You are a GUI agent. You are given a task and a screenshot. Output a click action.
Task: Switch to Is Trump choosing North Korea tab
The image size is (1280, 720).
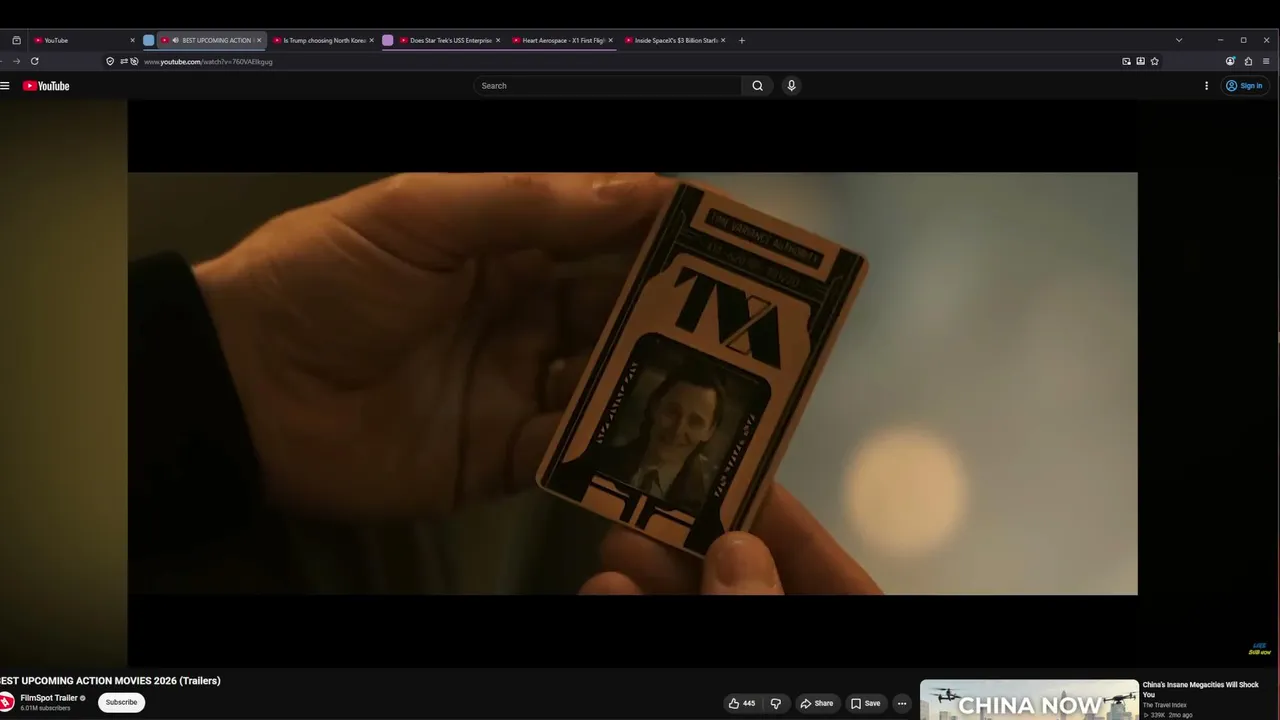[324, 40]
